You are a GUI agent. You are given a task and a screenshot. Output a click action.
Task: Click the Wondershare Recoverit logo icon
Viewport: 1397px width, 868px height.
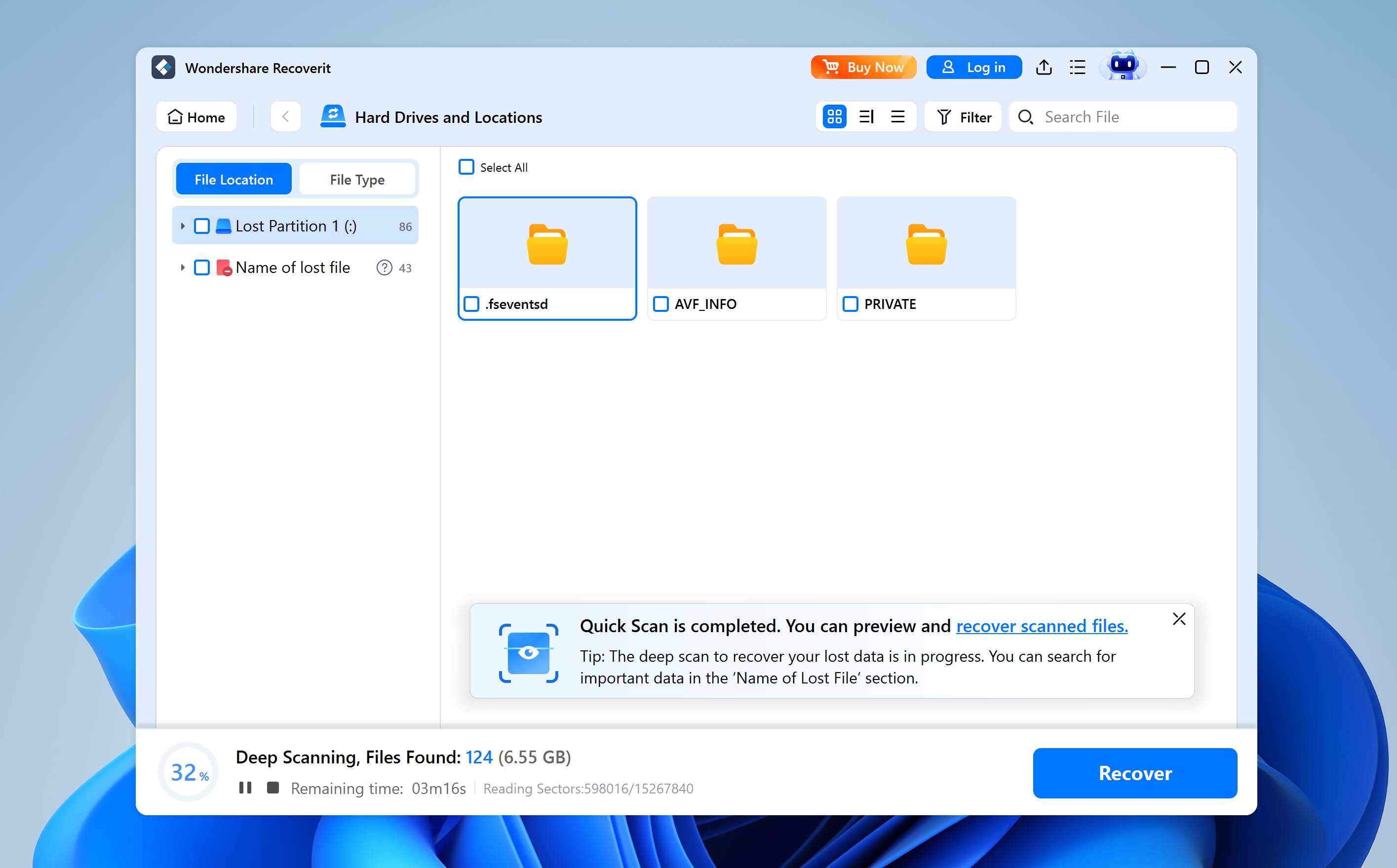point(163,68)
